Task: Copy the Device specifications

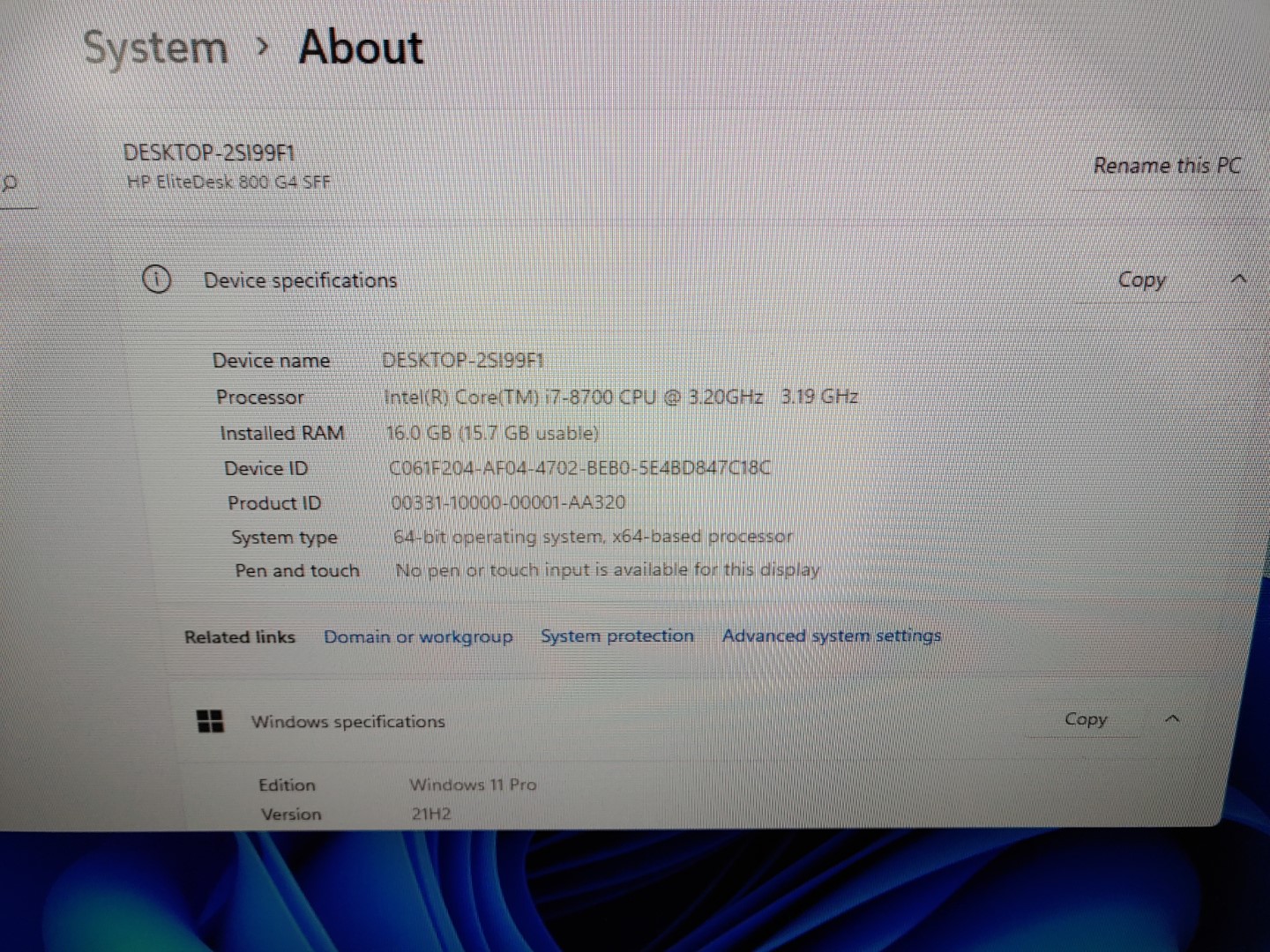Action: 1141,280
